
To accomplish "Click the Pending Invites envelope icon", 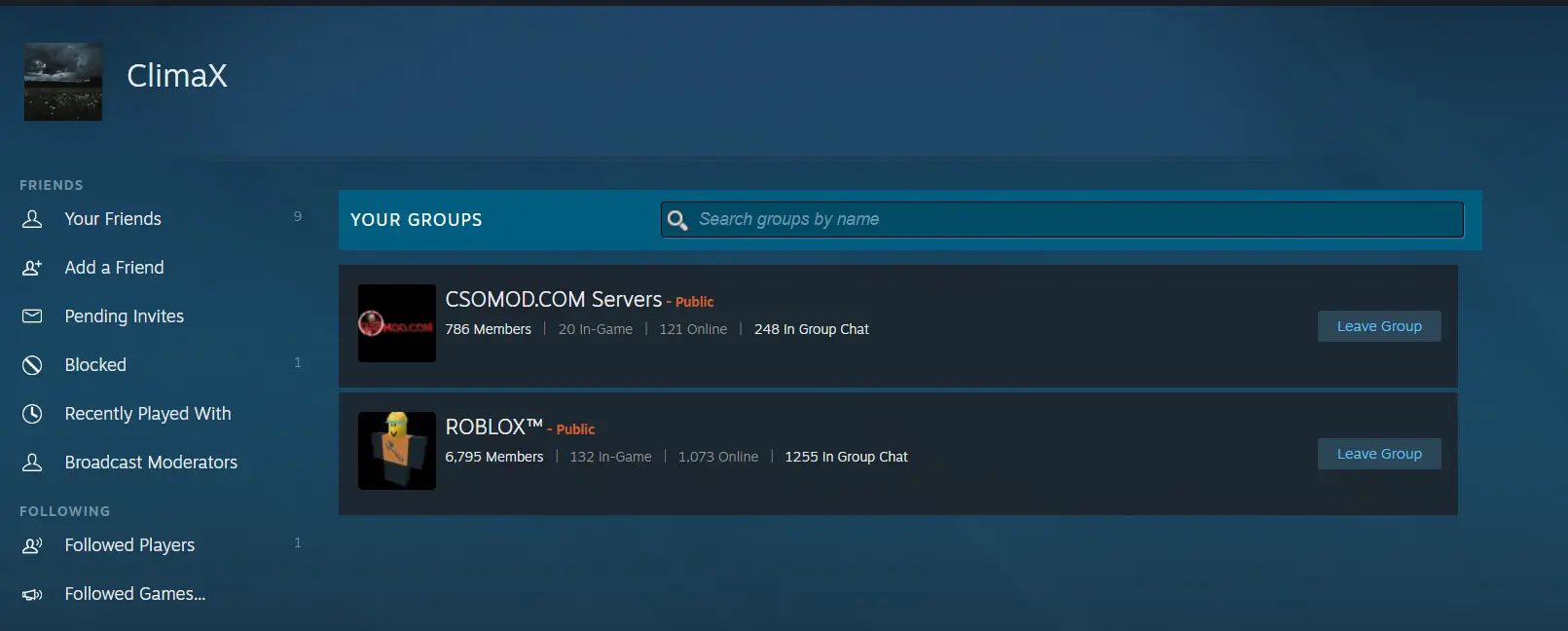I will click(x=32, y=316).
